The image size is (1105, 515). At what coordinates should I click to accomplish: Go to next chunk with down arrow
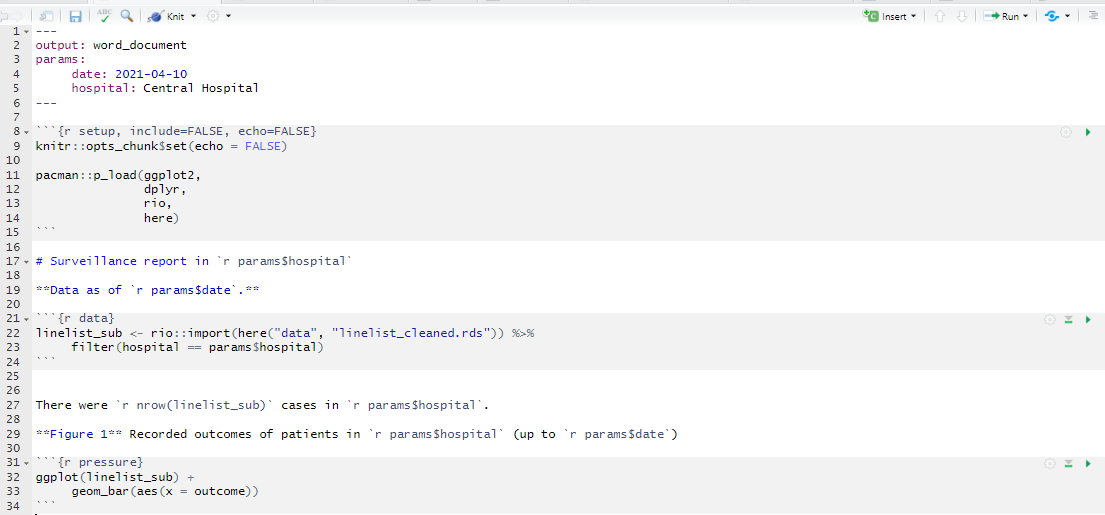click(x=962, y=15)
